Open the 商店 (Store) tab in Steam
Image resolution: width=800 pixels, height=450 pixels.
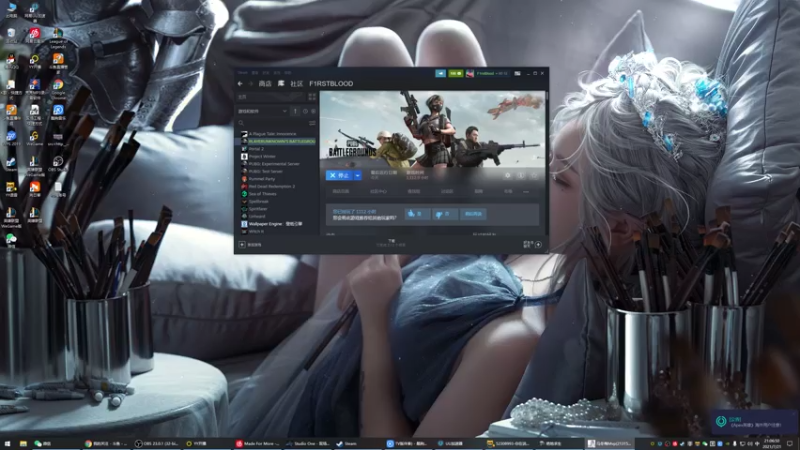coord(265,84)
